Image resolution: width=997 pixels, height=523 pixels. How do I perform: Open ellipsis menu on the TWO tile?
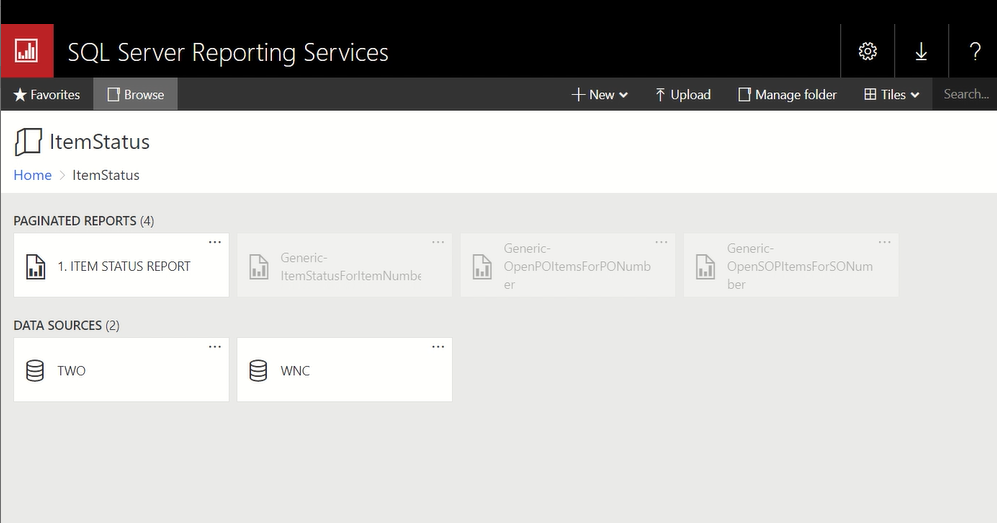coord(214,347)
